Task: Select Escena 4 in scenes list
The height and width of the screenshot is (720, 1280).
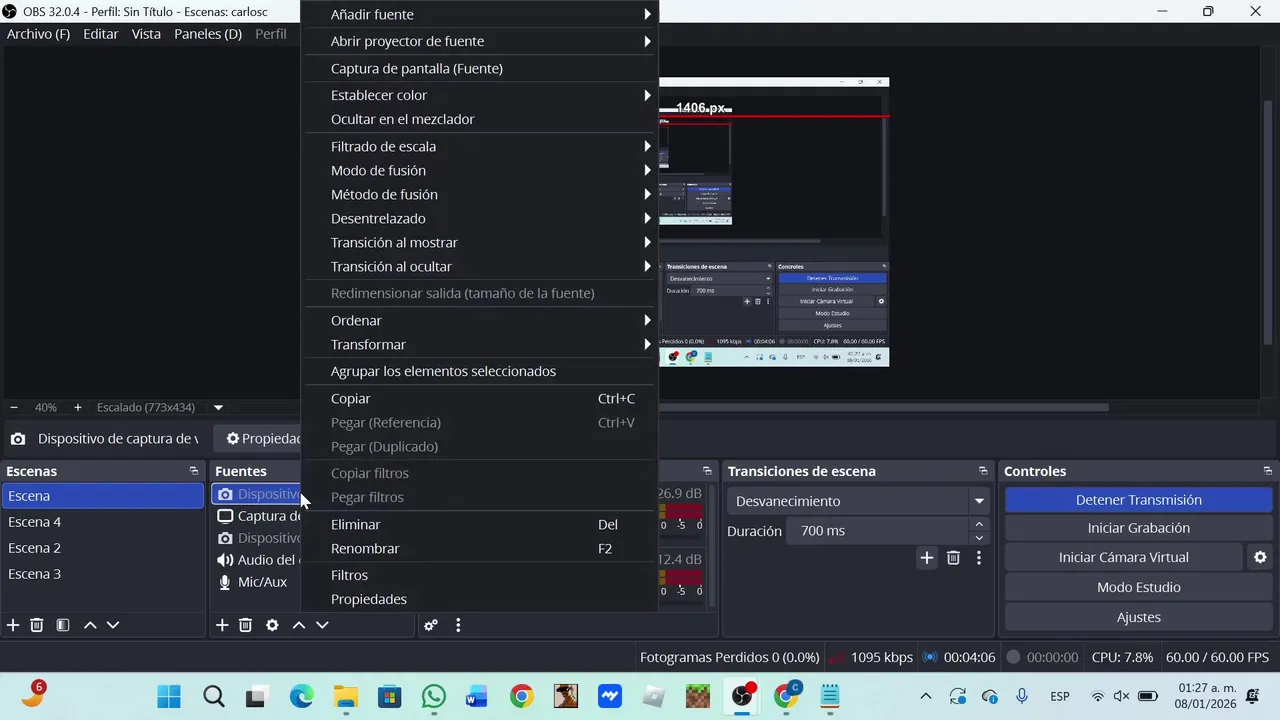Action: (x=104, y=522)
